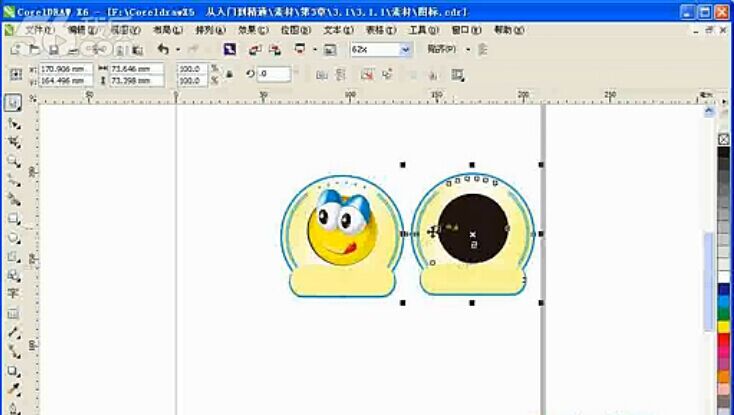Open the zoom level dropdown arrow

click(405, 49)
